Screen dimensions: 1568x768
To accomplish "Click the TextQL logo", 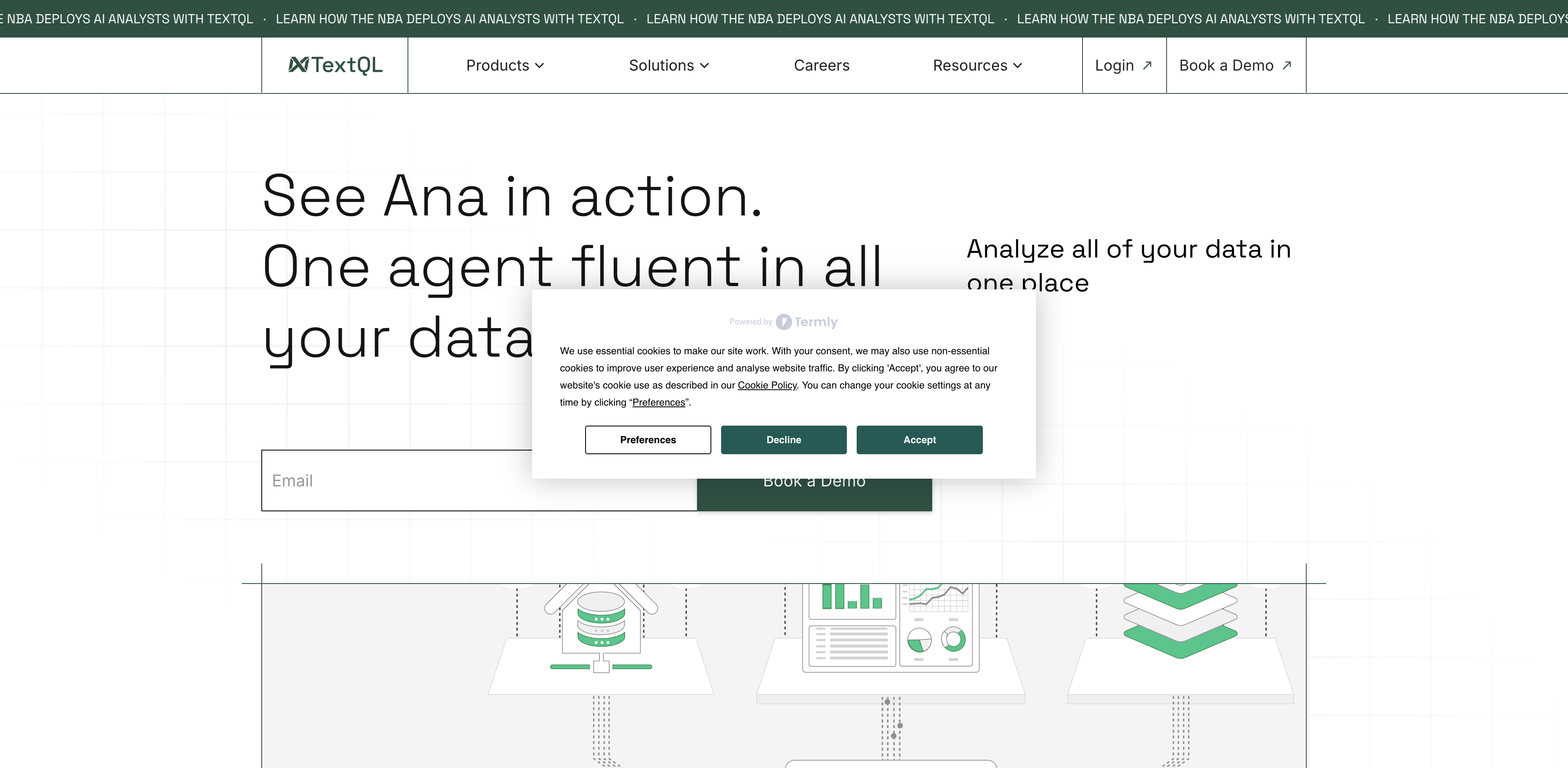I will coord(335,65).
